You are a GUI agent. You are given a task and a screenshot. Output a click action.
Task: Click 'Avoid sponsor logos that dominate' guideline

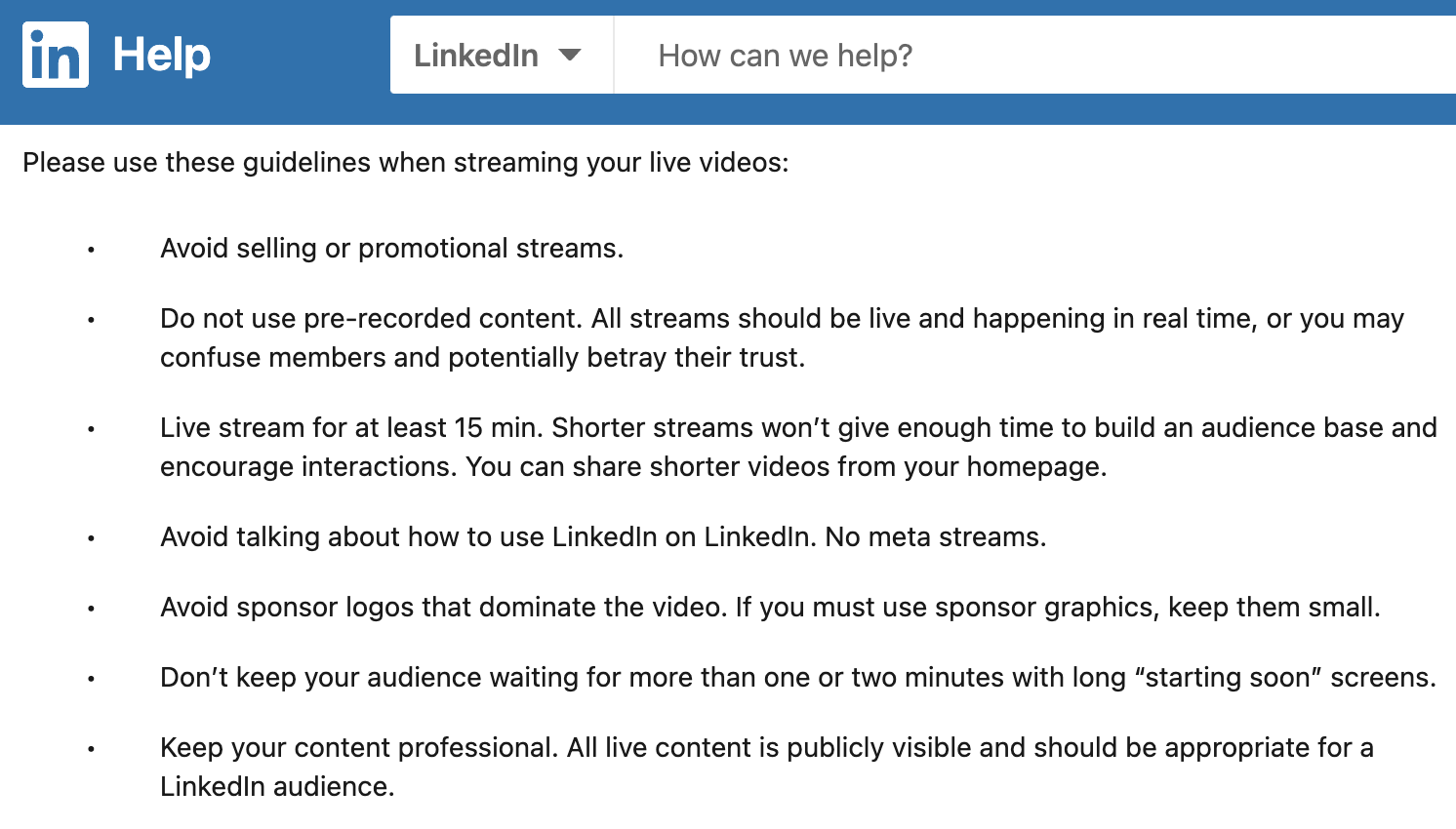(770, 607)
